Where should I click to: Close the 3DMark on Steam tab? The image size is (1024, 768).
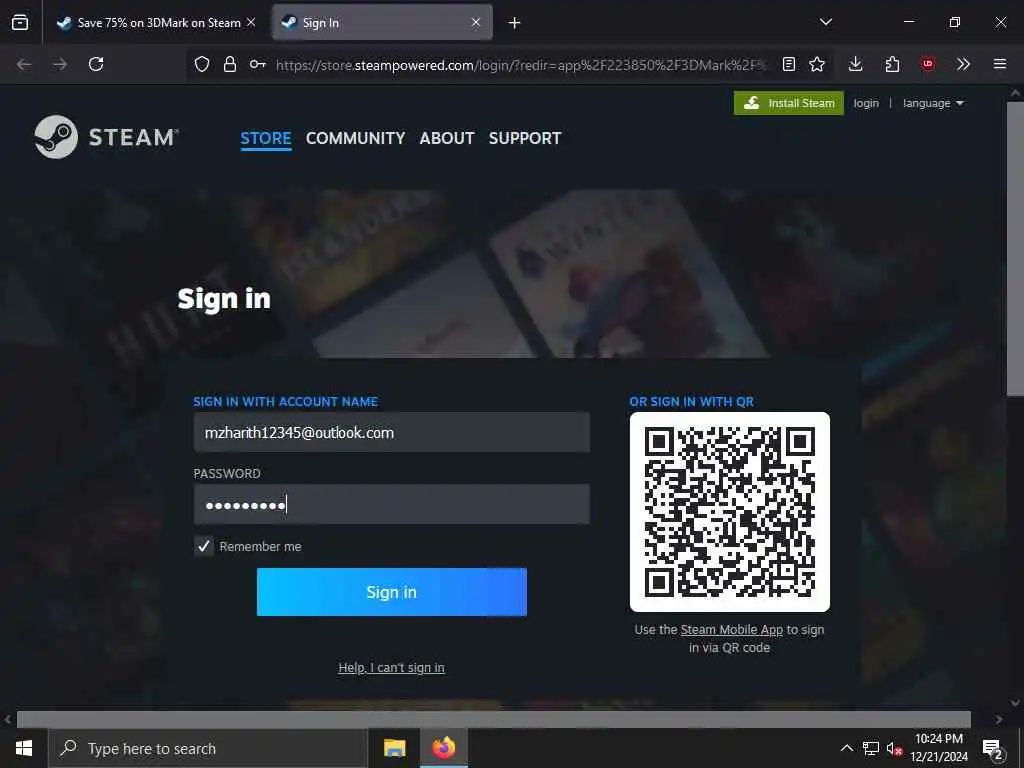click(x=251, y=22)
